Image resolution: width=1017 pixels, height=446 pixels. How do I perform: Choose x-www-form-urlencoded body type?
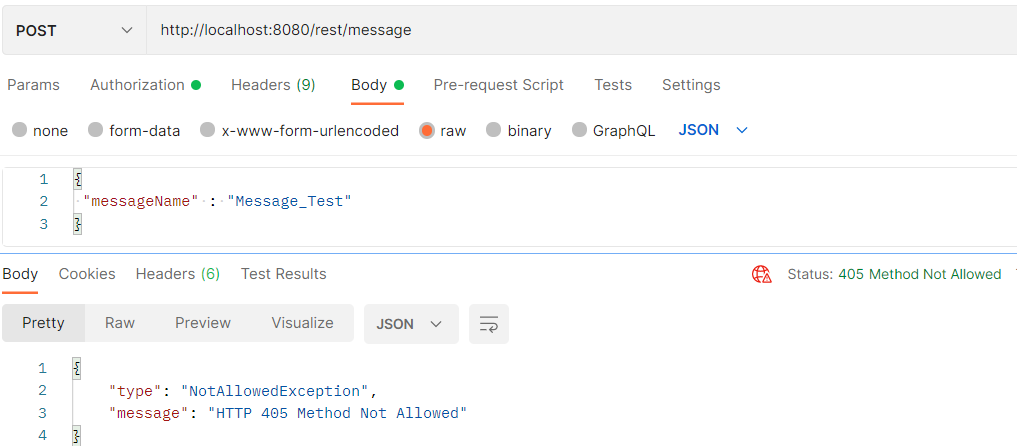point(208,130)
